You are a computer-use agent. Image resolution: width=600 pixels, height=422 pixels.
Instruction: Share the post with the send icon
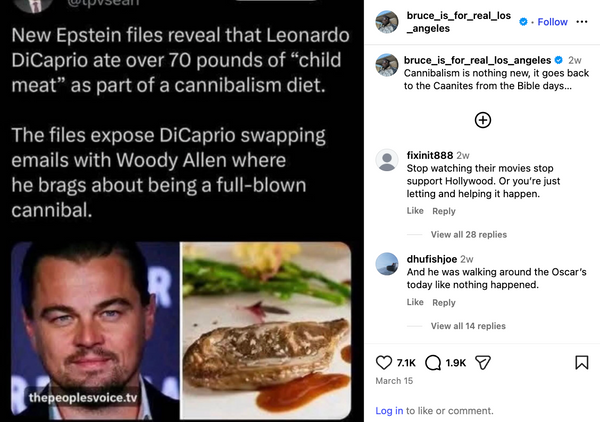tap(482, 362)
